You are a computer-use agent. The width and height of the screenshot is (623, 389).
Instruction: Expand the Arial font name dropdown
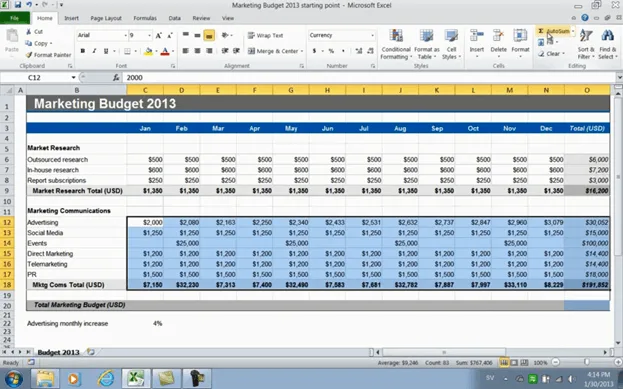click(126, 35)
